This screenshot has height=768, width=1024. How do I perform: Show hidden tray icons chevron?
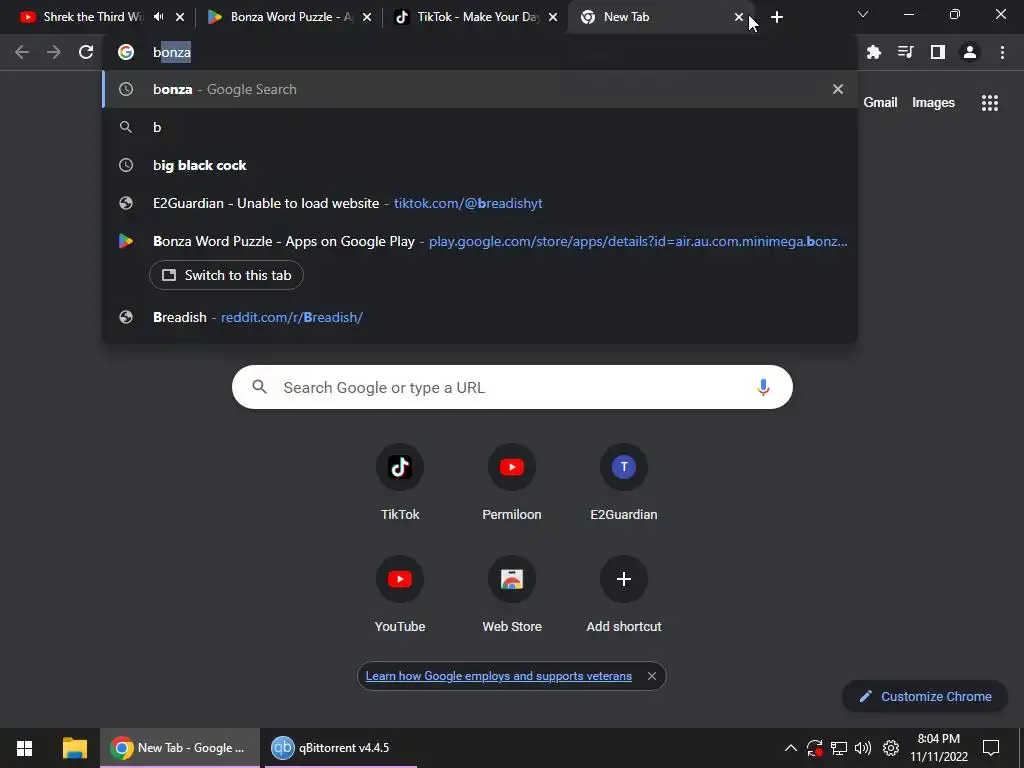pos(790,748)
